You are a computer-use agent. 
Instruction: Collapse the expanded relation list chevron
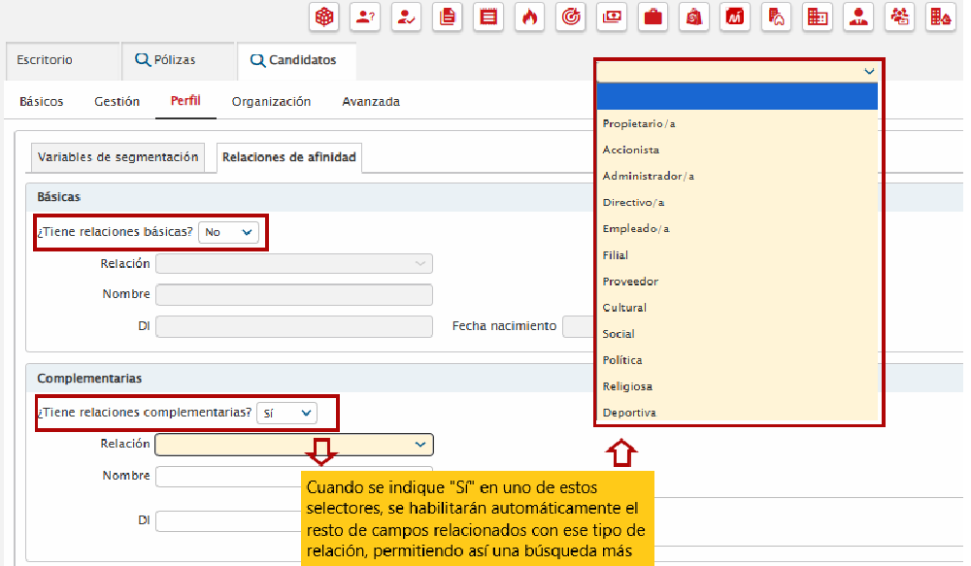tap(869, 71)
